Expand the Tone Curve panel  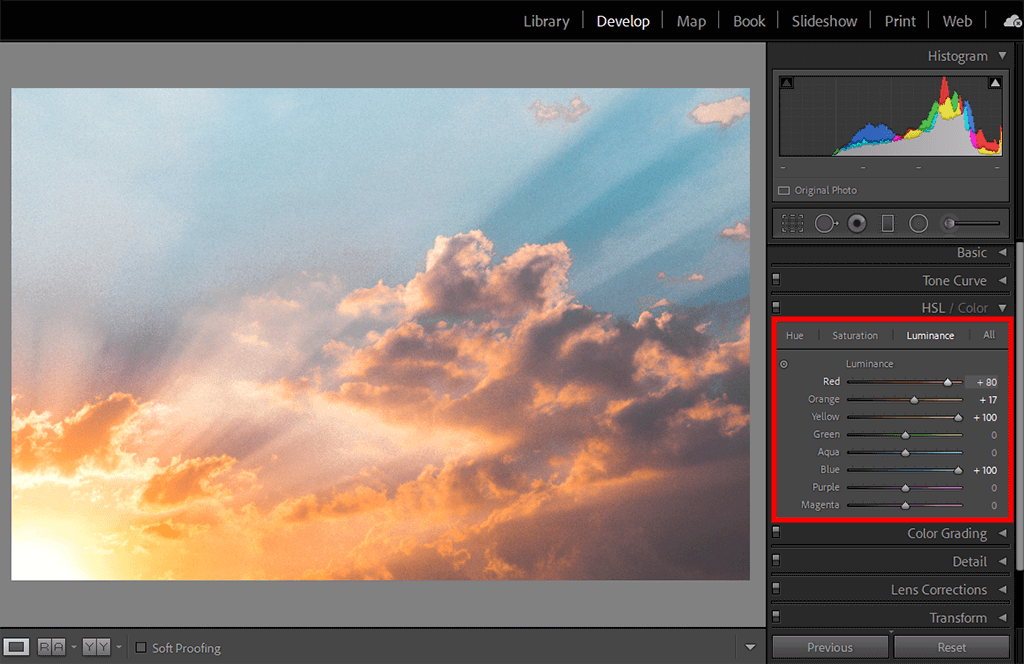tap(1002, 280)
